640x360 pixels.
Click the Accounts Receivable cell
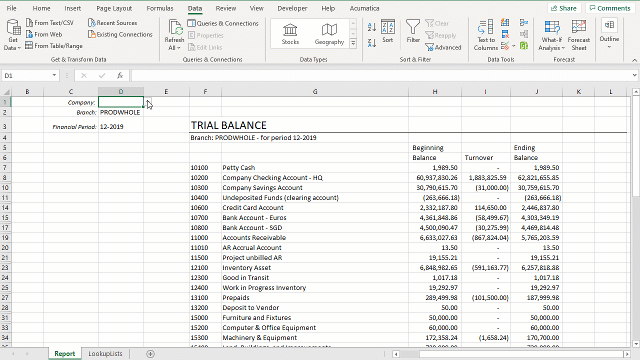point(315,238)
